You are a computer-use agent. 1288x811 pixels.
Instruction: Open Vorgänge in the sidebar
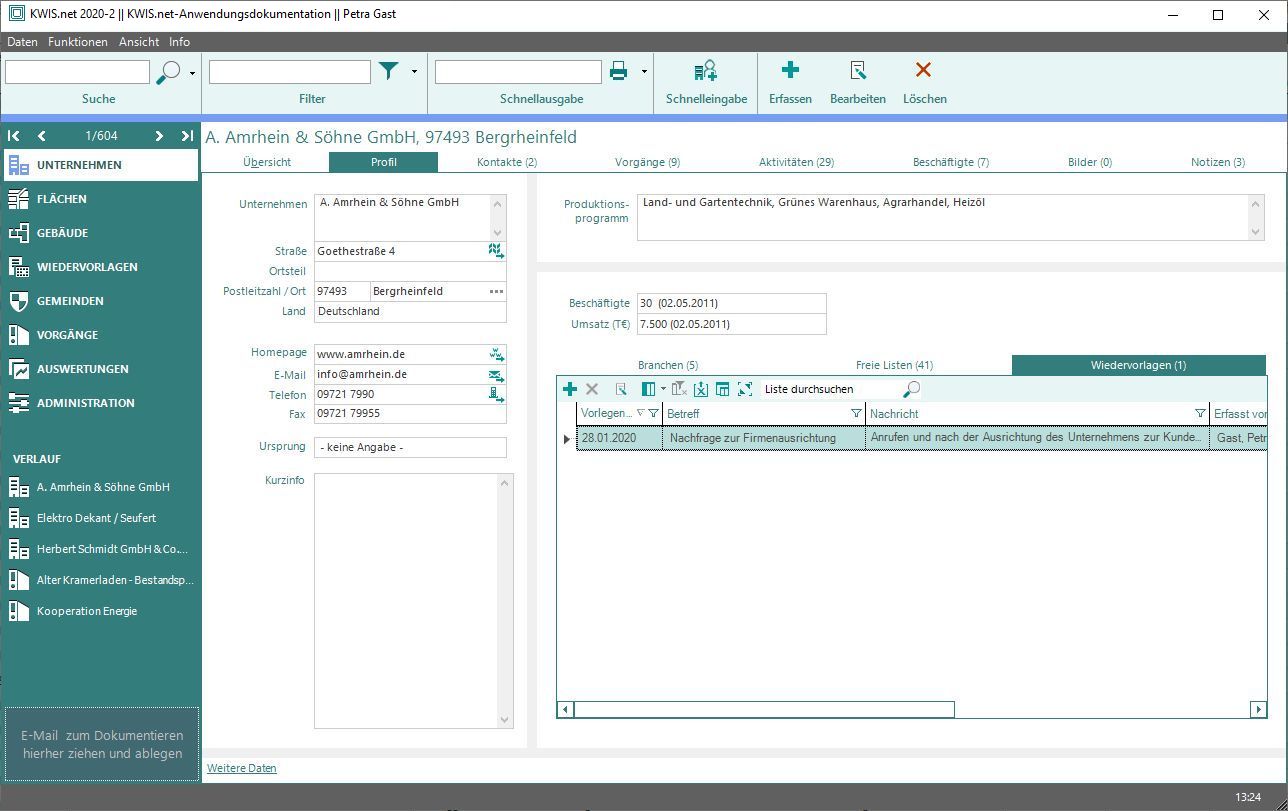tap(100, 335)
